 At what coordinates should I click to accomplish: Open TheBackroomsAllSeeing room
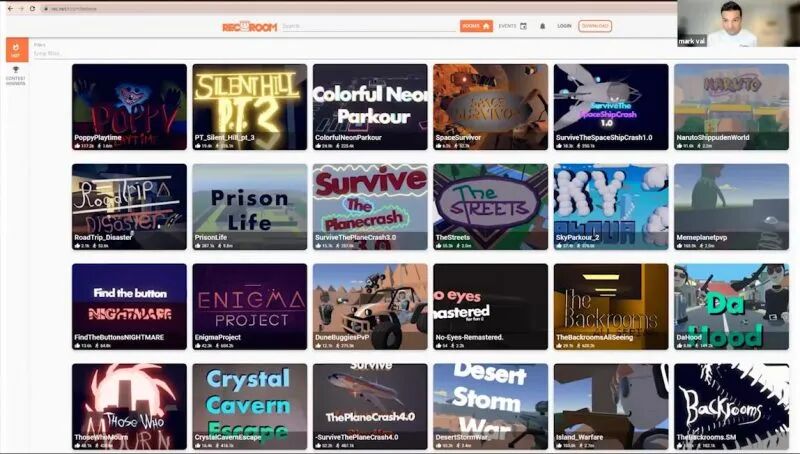pyautogui.click(x=611, y=307)
